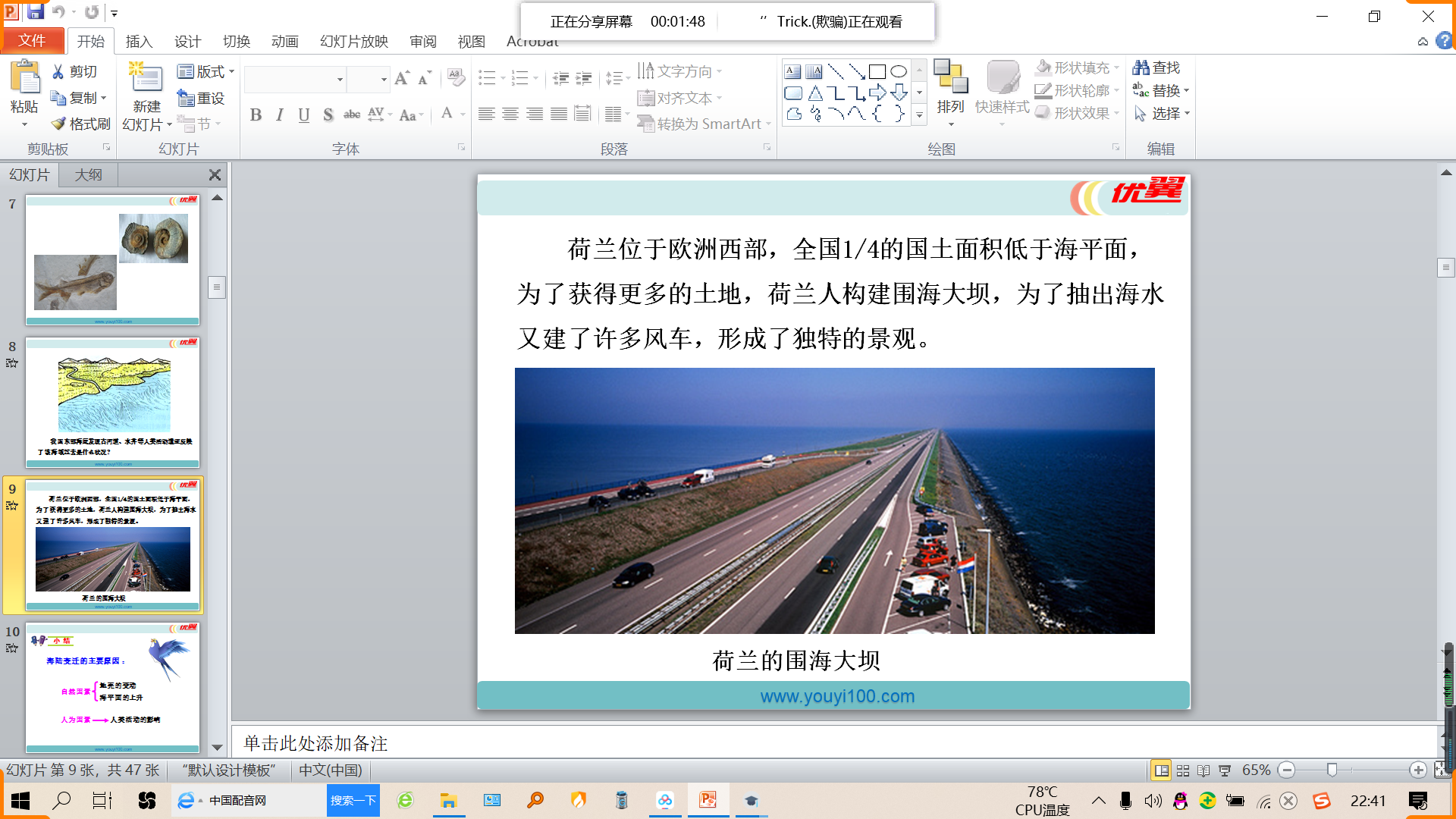
Task: Open the Layout (版式) dropdown
Action: [206, 72]
